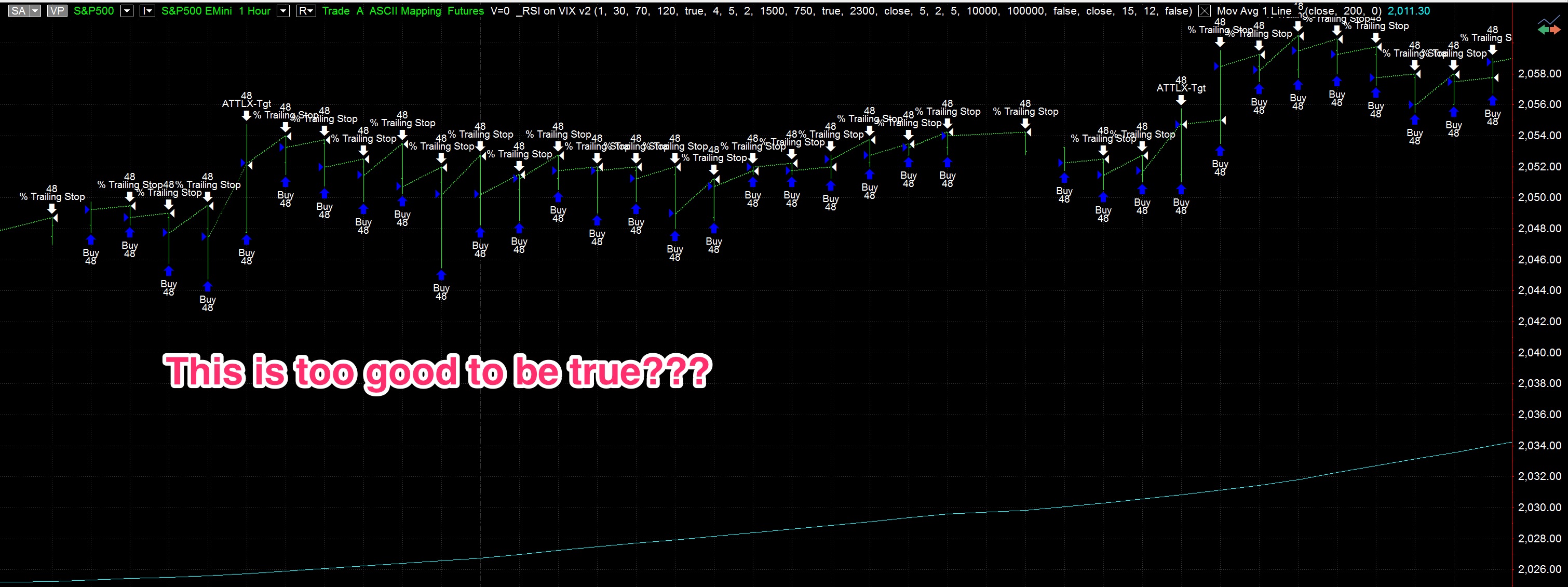Click the 2,034.00 price axis label
This screenshot has width=1568, height=587.
[x=1539, y=446]
